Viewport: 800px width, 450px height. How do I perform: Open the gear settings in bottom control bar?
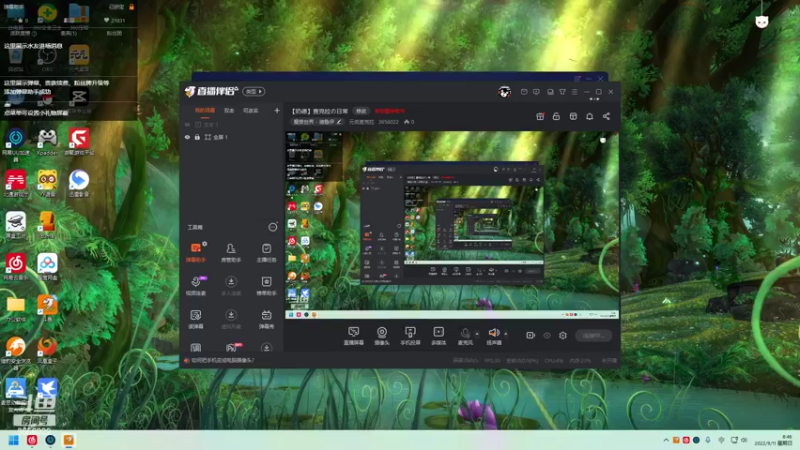click(x=563, y=335)
